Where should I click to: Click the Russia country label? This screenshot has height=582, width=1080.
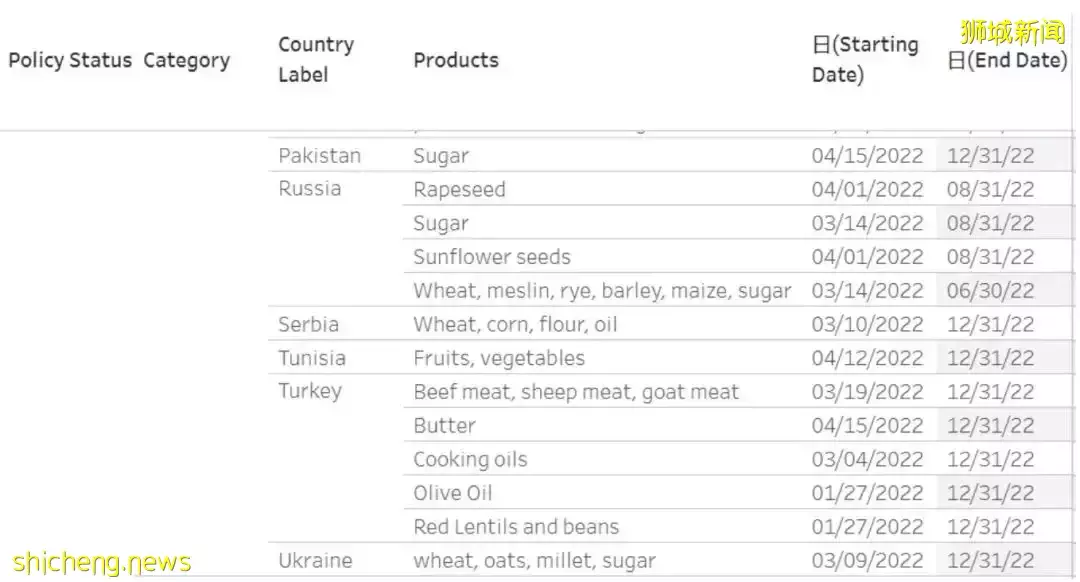[310, 189]
